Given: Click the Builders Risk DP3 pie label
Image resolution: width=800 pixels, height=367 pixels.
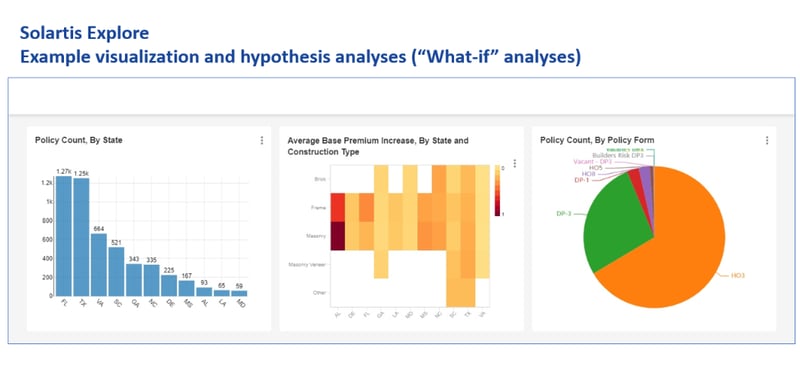Looking at the screenshot, I should (616, 155).
